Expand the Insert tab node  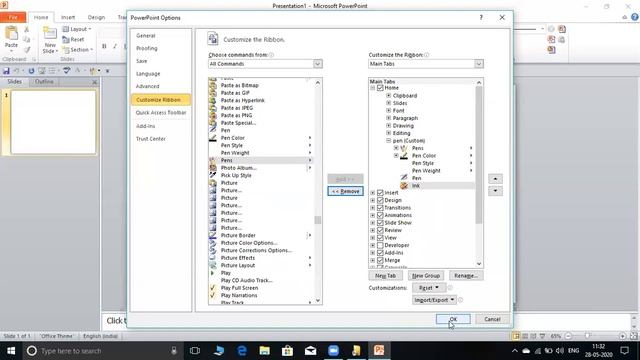point(372,193)
